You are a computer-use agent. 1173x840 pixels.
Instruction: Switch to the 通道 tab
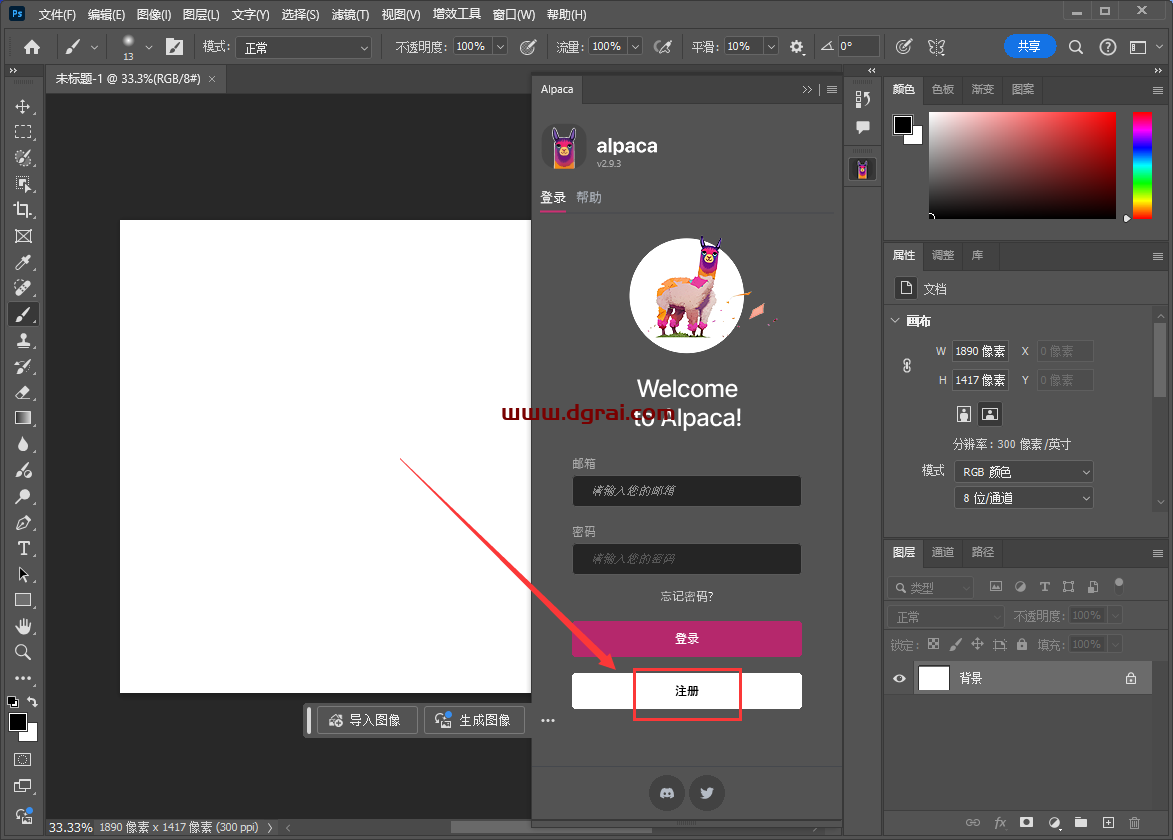point(942,552)
